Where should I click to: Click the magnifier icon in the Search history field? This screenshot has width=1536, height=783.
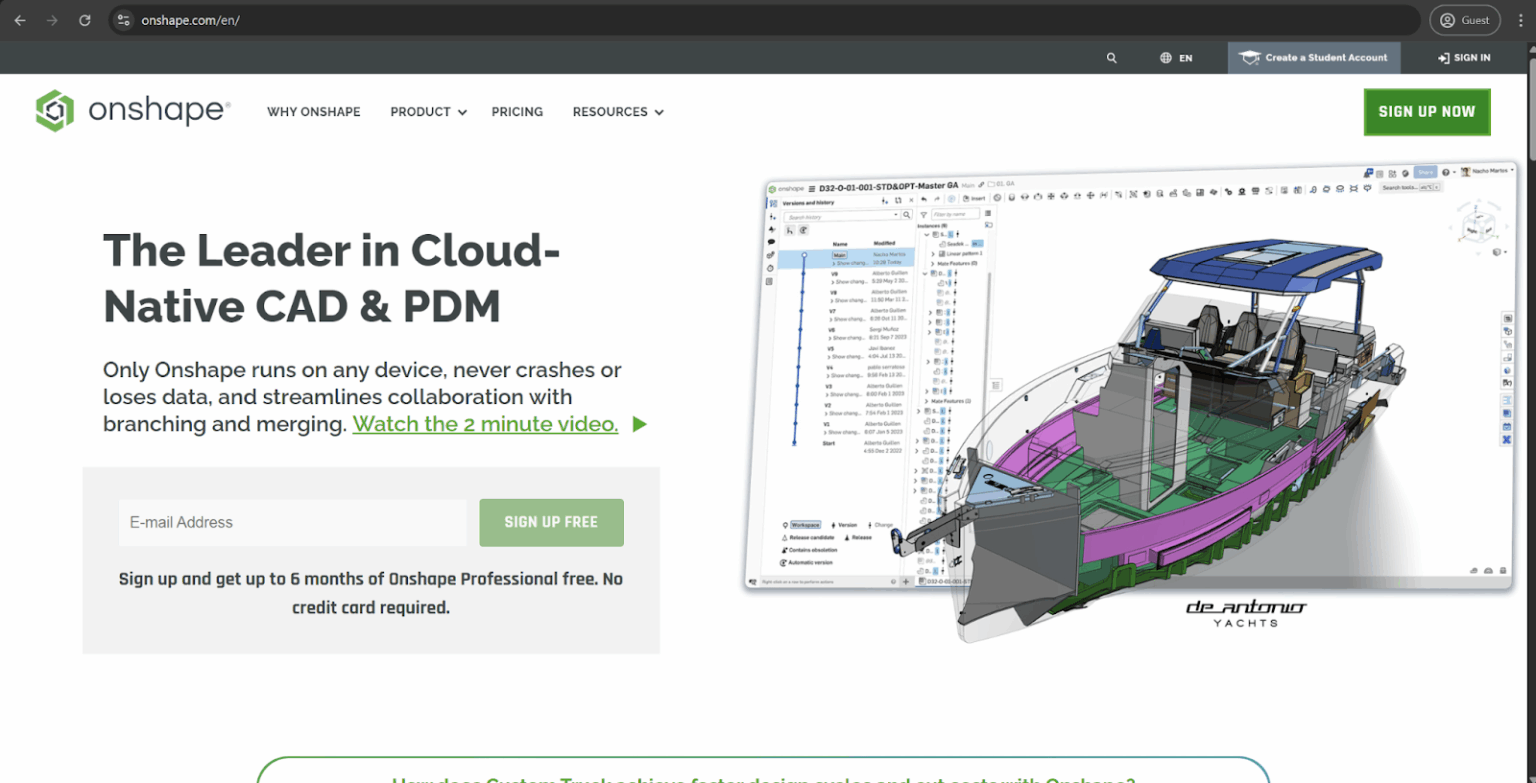[x=907, y=215]
